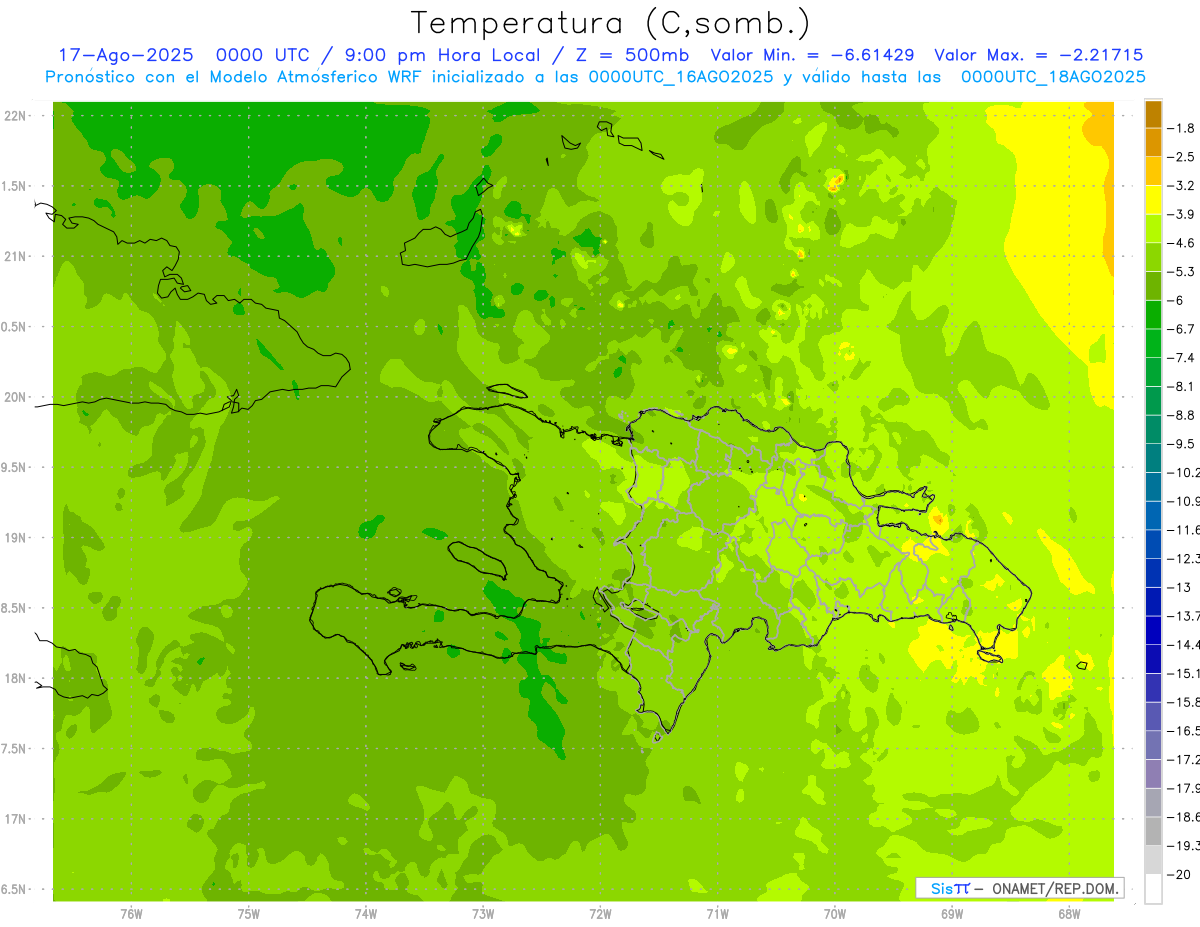The image size is (1200, 927).
Task: Click the "22N" latitude label
Action: pyautogui.click(x=14, y=116)
